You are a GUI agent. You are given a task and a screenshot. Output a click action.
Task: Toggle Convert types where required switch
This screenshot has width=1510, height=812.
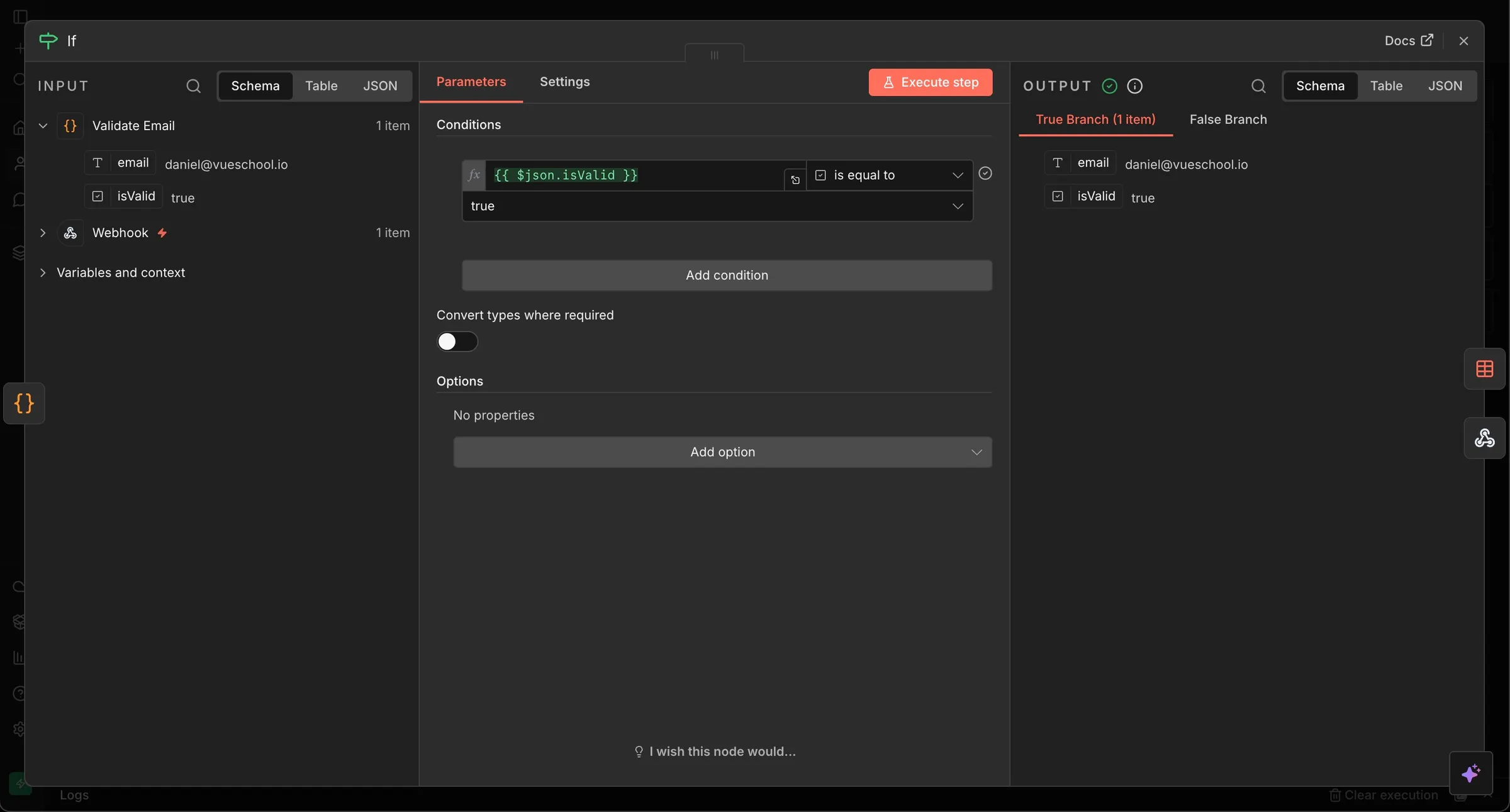point(457,342)
